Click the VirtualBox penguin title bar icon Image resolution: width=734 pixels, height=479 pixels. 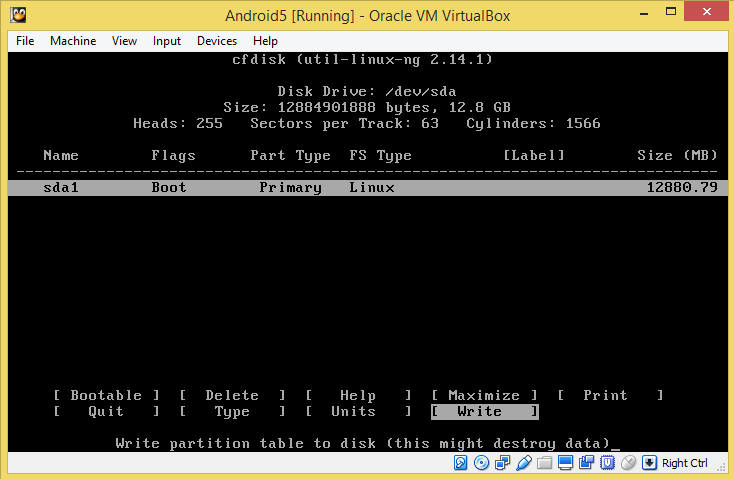[x=18, y=15]
